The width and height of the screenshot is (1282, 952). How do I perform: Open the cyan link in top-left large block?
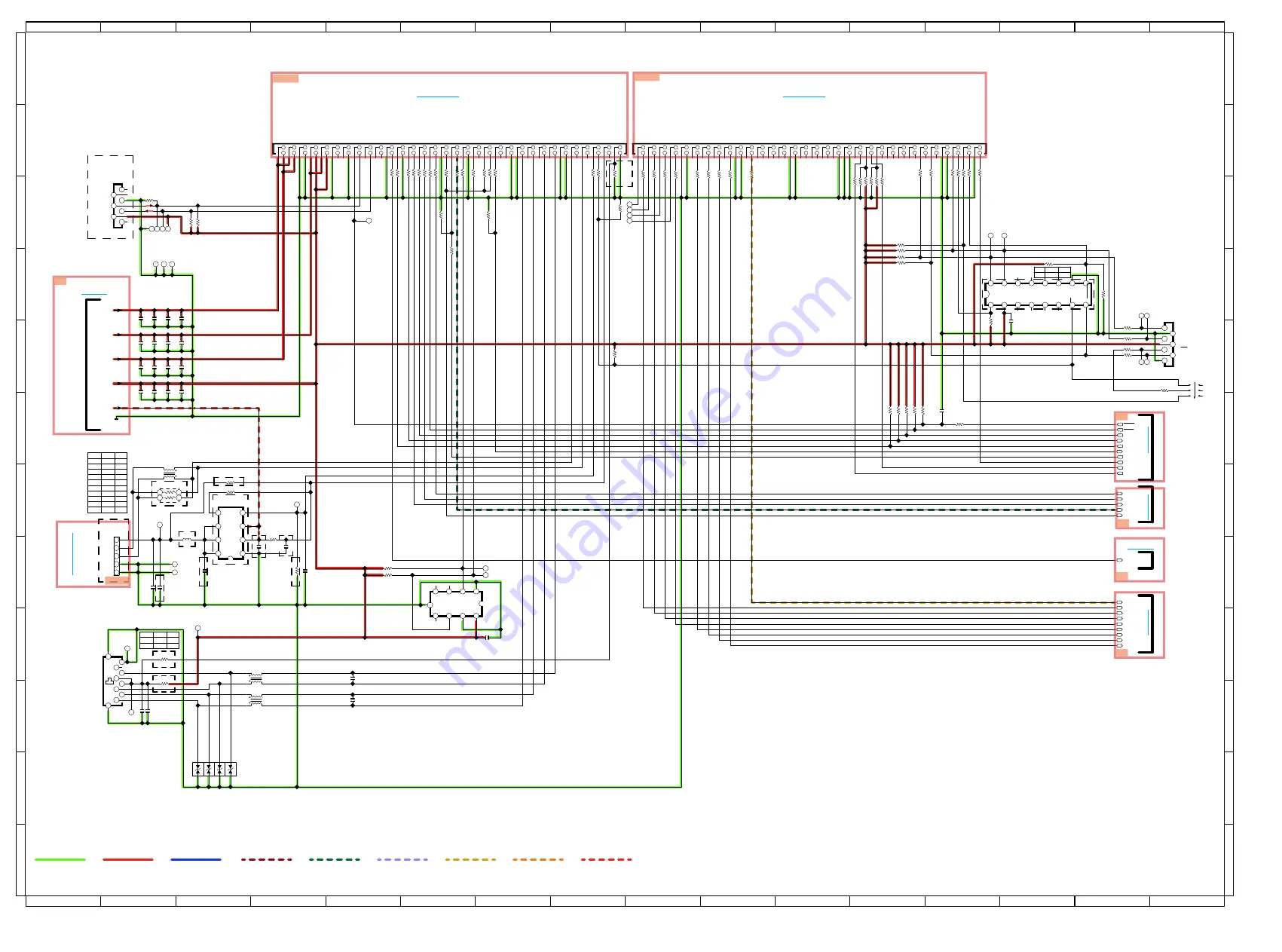(438, 97)
